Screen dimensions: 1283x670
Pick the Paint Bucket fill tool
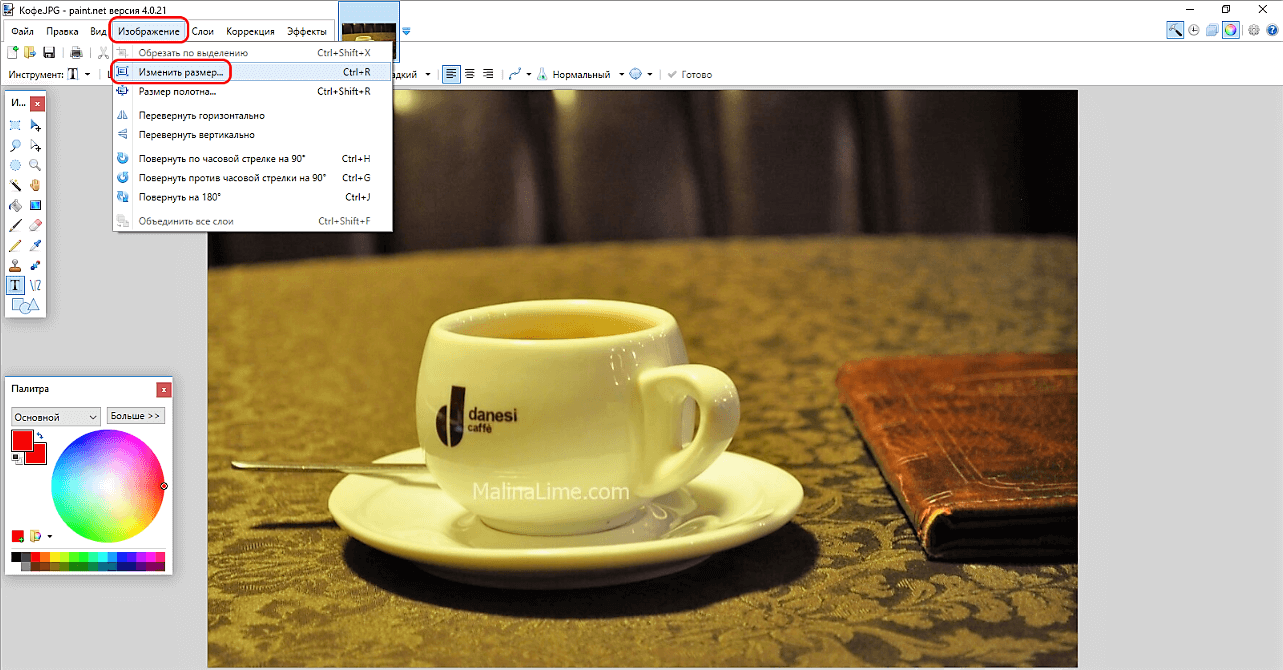coord(16,205)
